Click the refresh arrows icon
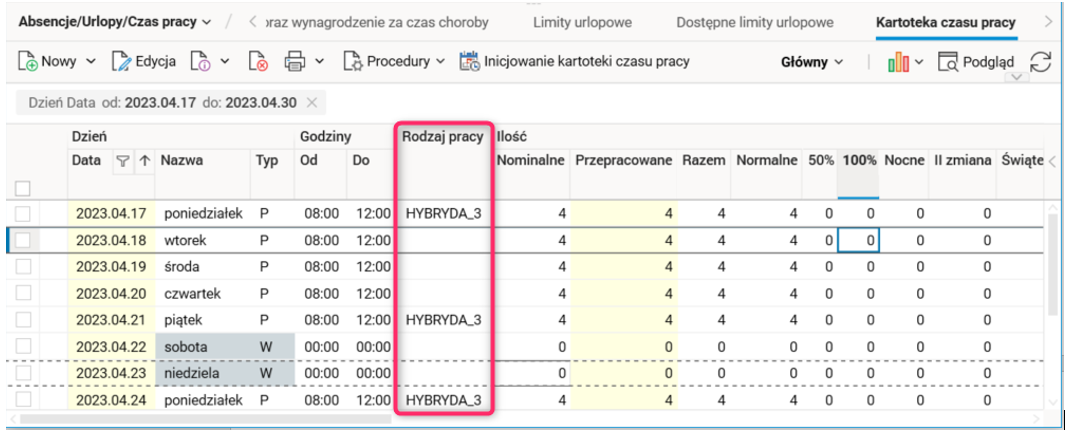 point(1040,62)
